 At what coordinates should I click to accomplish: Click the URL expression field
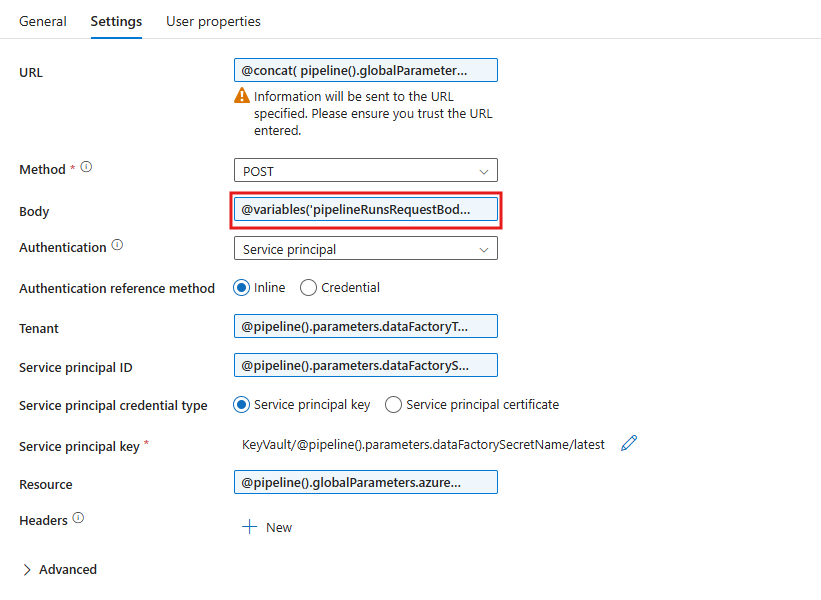point(365,70)
